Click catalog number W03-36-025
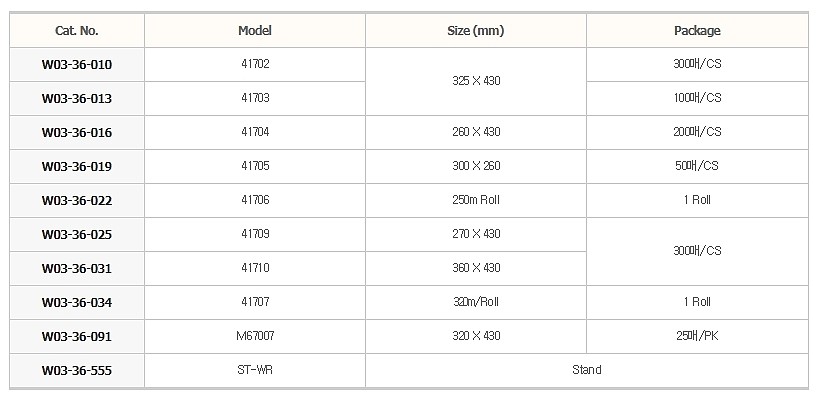Screen dimensions: 820x399 (77, 235)
